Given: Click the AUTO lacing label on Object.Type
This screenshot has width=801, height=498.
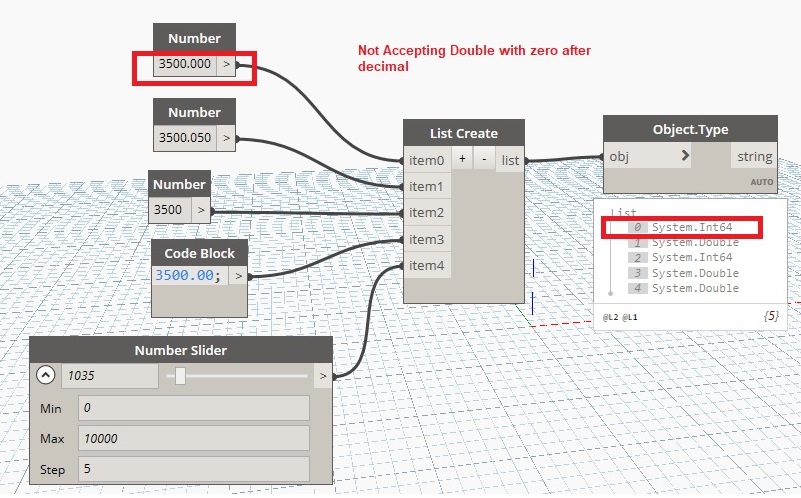Looking at the screenshot, I should coord(761,182).
